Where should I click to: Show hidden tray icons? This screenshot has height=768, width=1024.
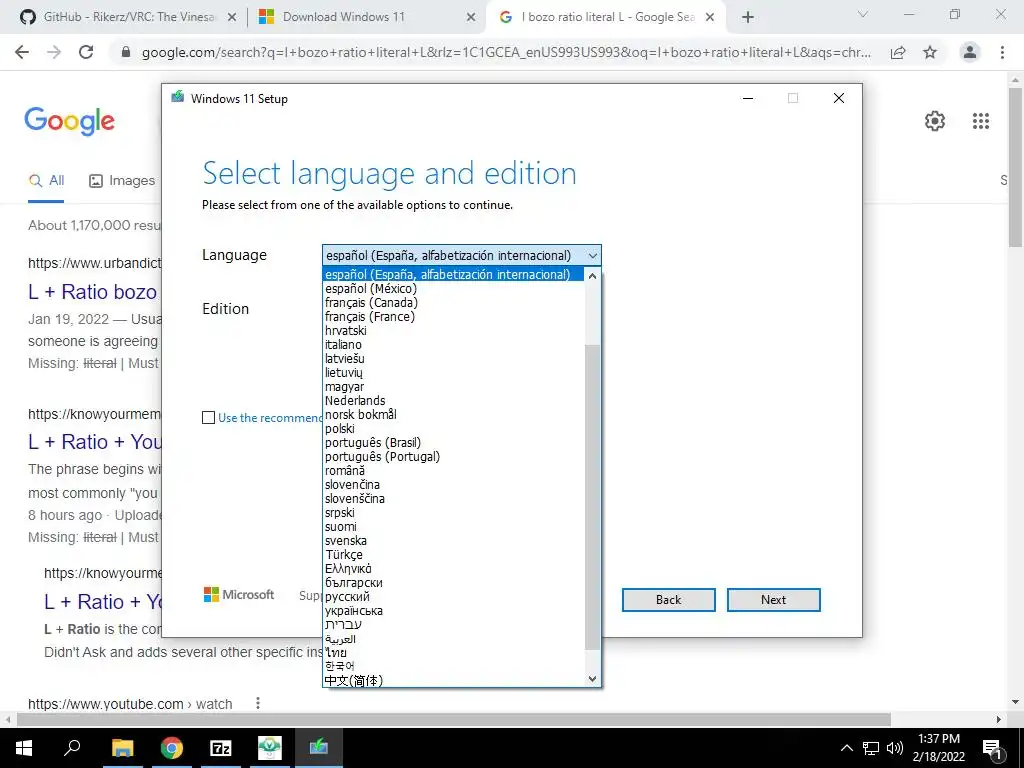click(x=846, y=748)
